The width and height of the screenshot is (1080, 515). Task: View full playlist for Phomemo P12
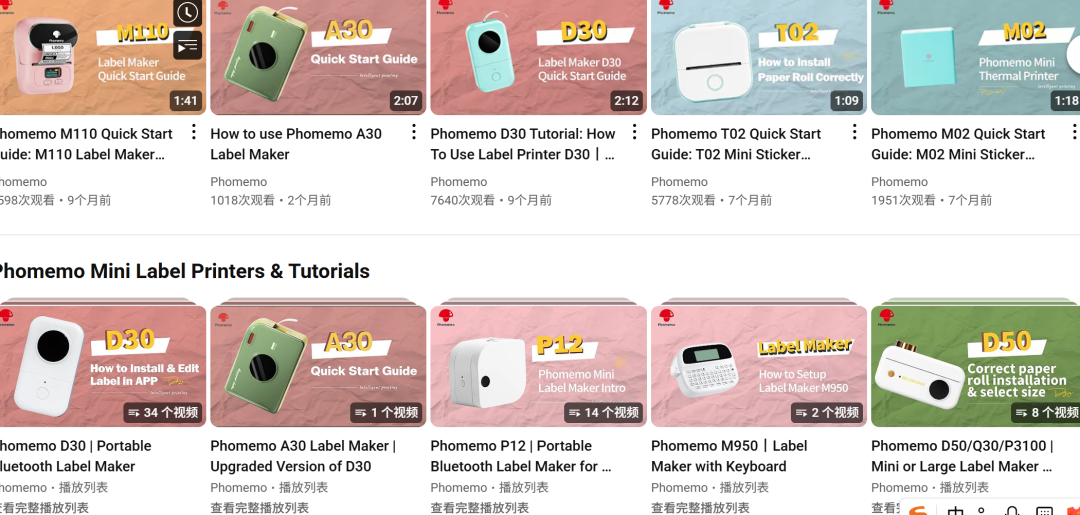[480, 508]
